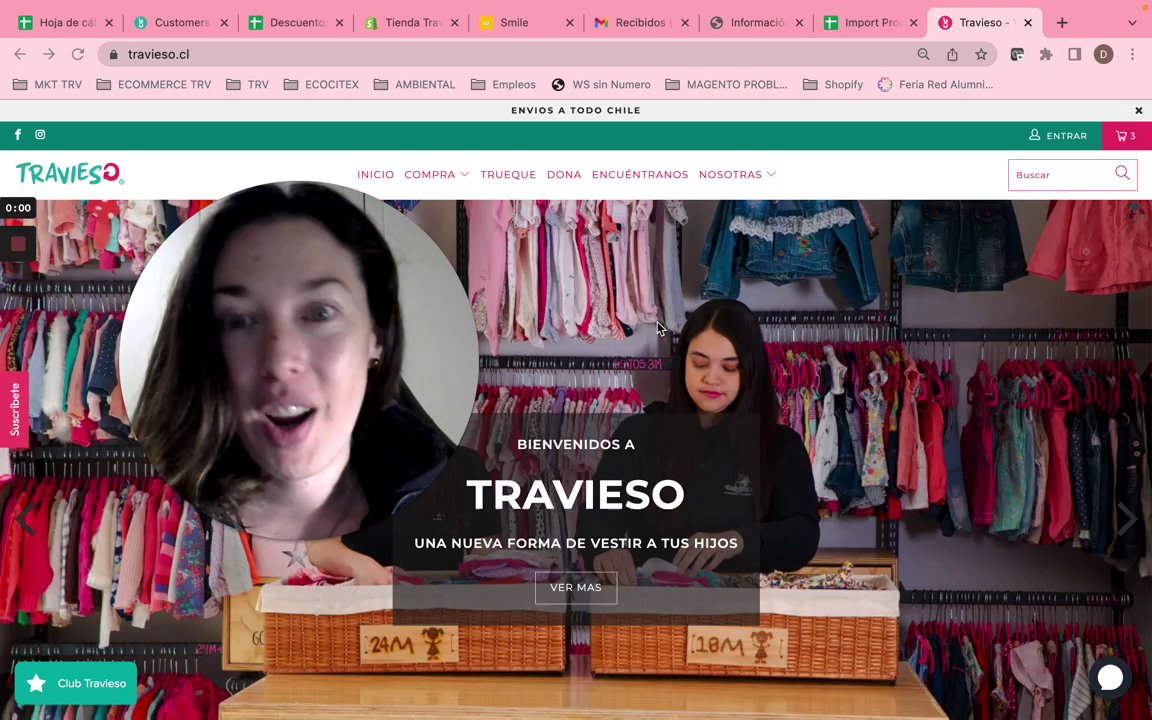This screenshot has height=720, width=1152.
Task: Open the ECOMMERCE TRV bookmarks folder
Action: pyautogui.click(x=154, y=84)
